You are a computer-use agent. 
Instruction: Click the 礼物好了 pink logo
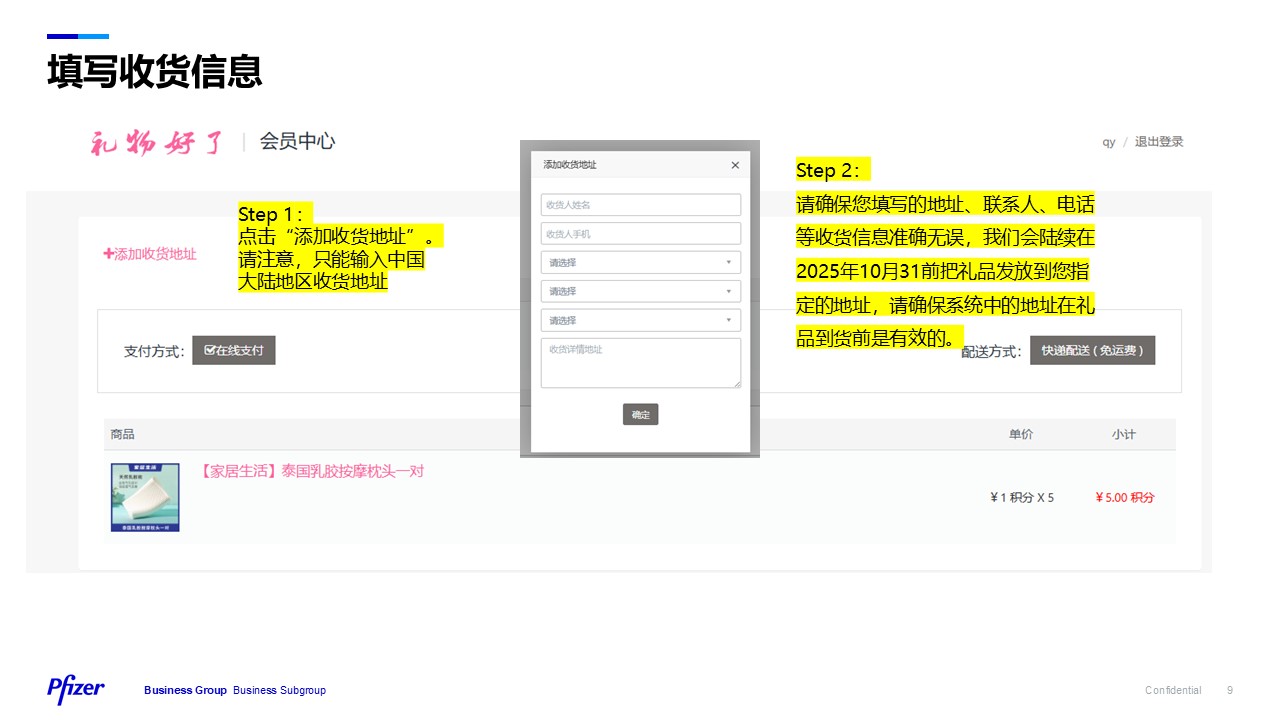(158, 143)
